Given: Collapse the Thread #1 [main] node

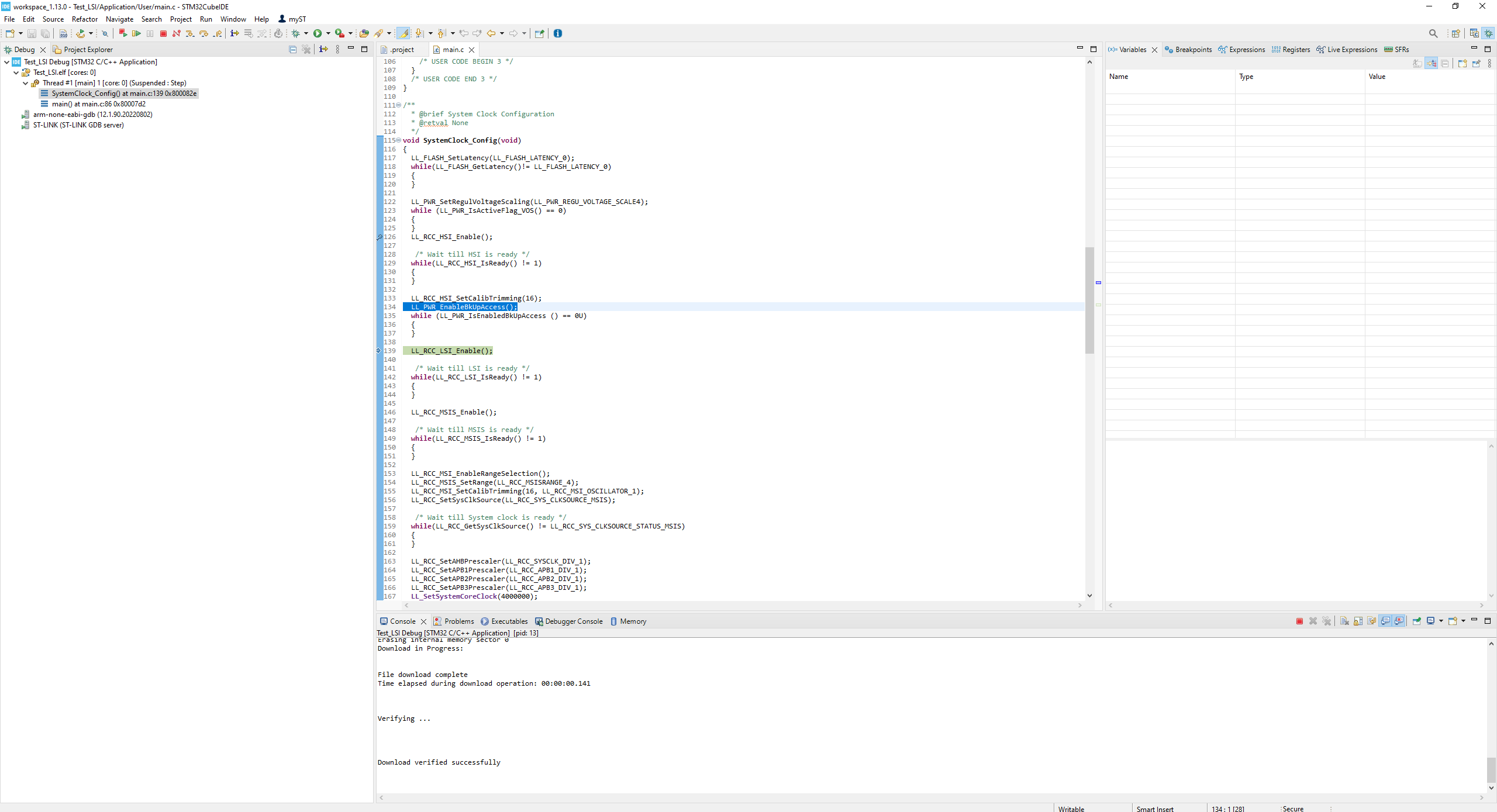Looking at the screenshot, I should [x=25, y=83].
